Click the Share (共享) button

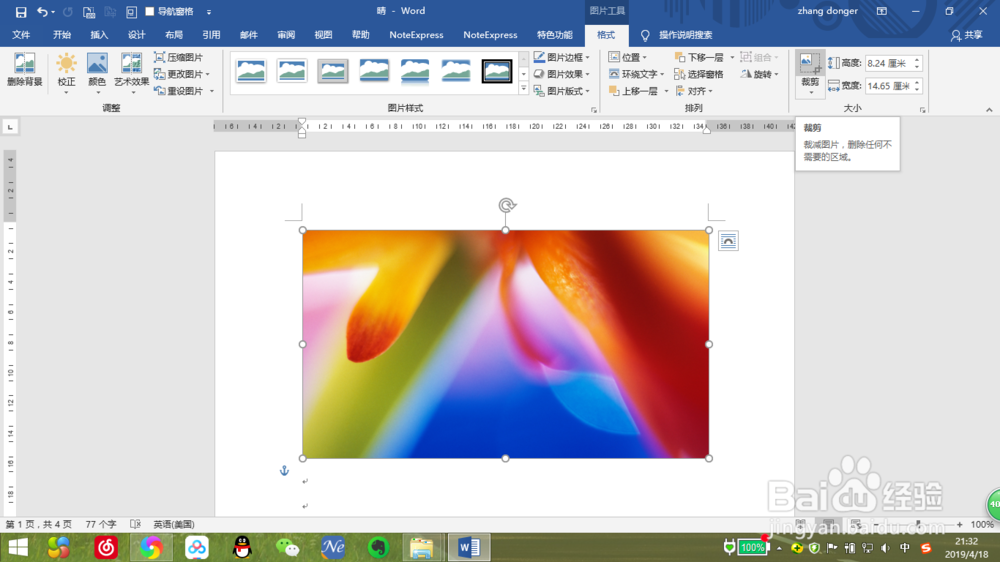pos(966,35)
